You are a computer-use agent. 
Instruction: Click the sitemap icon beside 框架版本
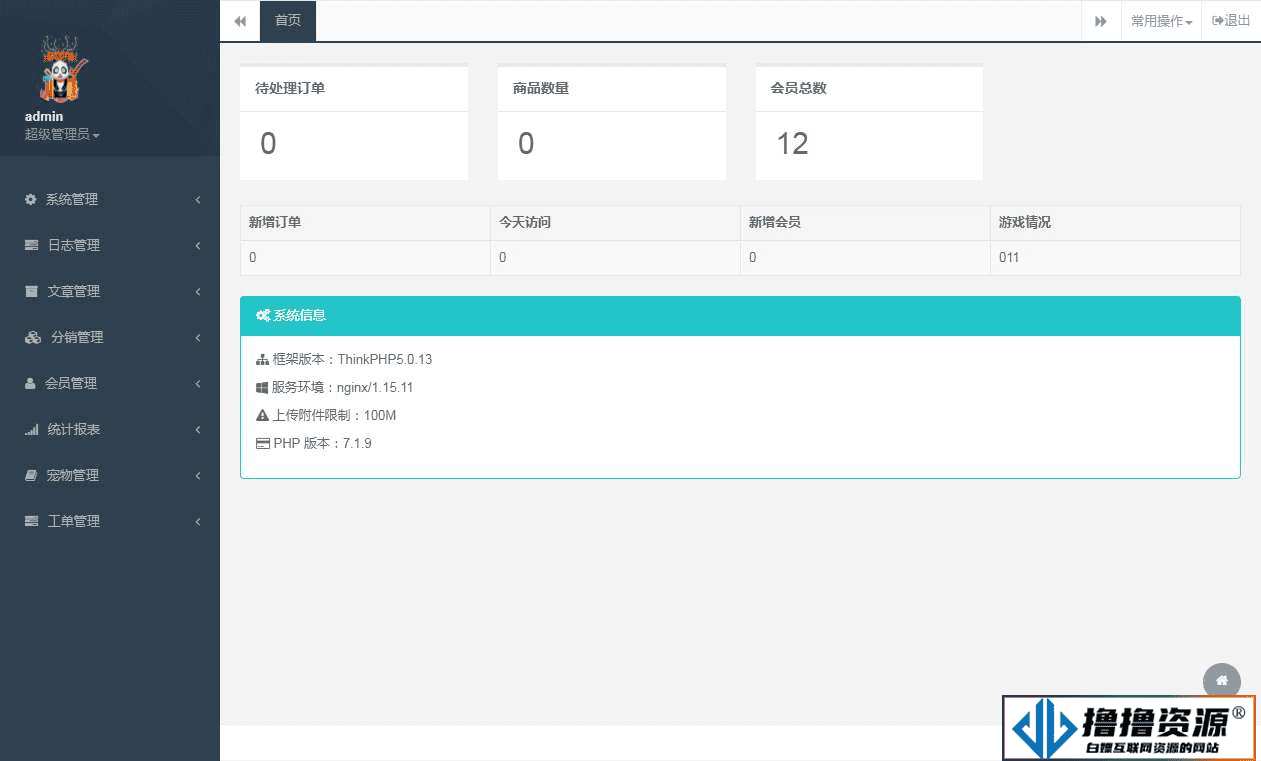263,359
